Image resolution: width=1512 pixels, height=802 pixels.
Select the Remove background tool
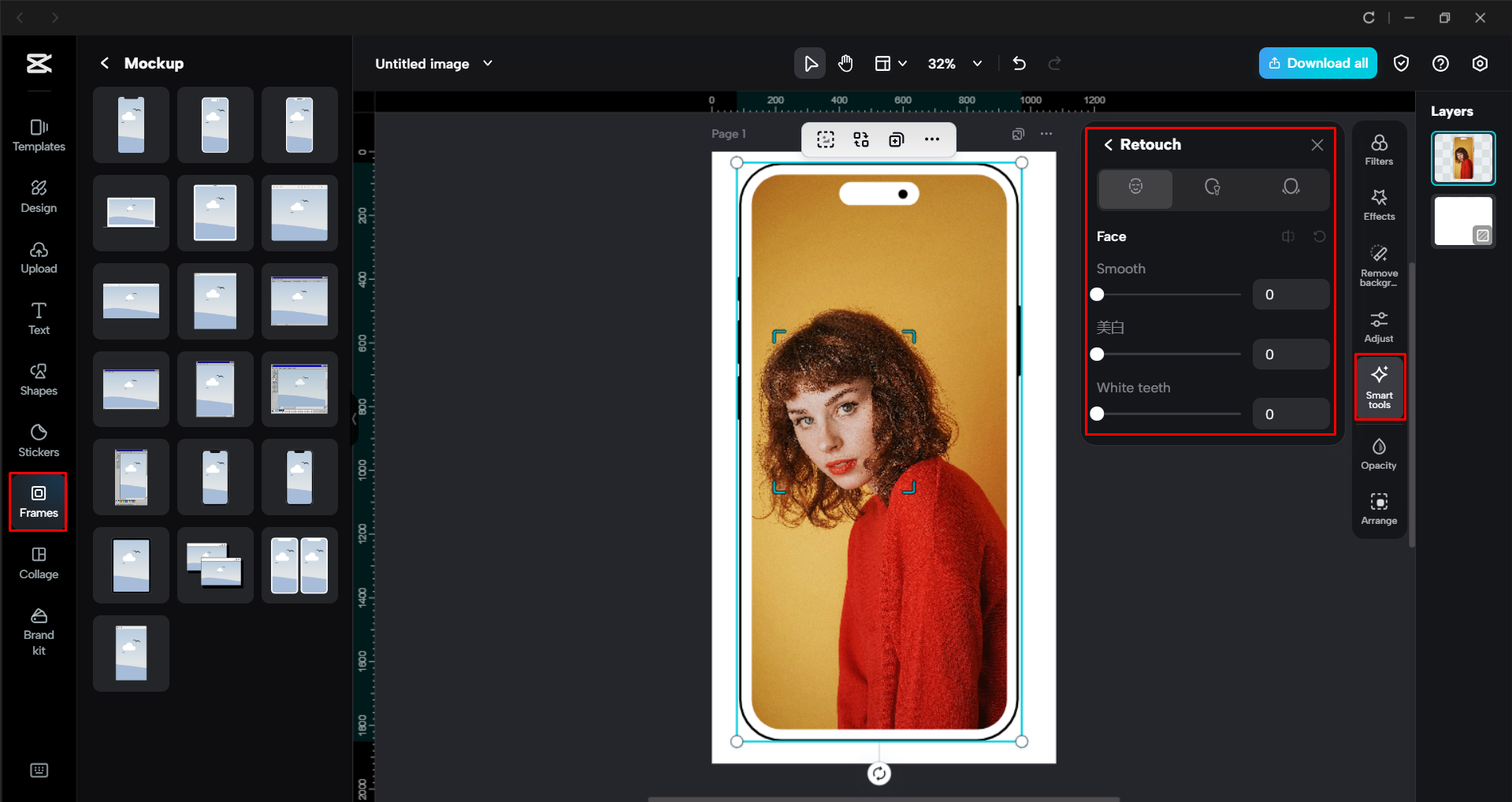click(1378, 262)
